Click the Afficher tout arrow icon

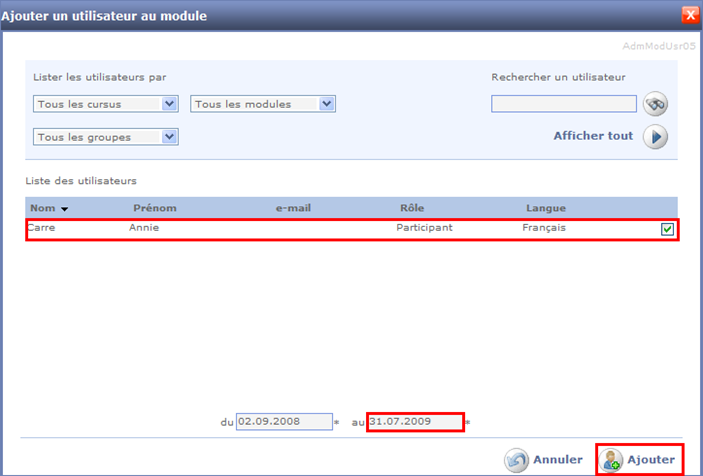click(655, 137)
